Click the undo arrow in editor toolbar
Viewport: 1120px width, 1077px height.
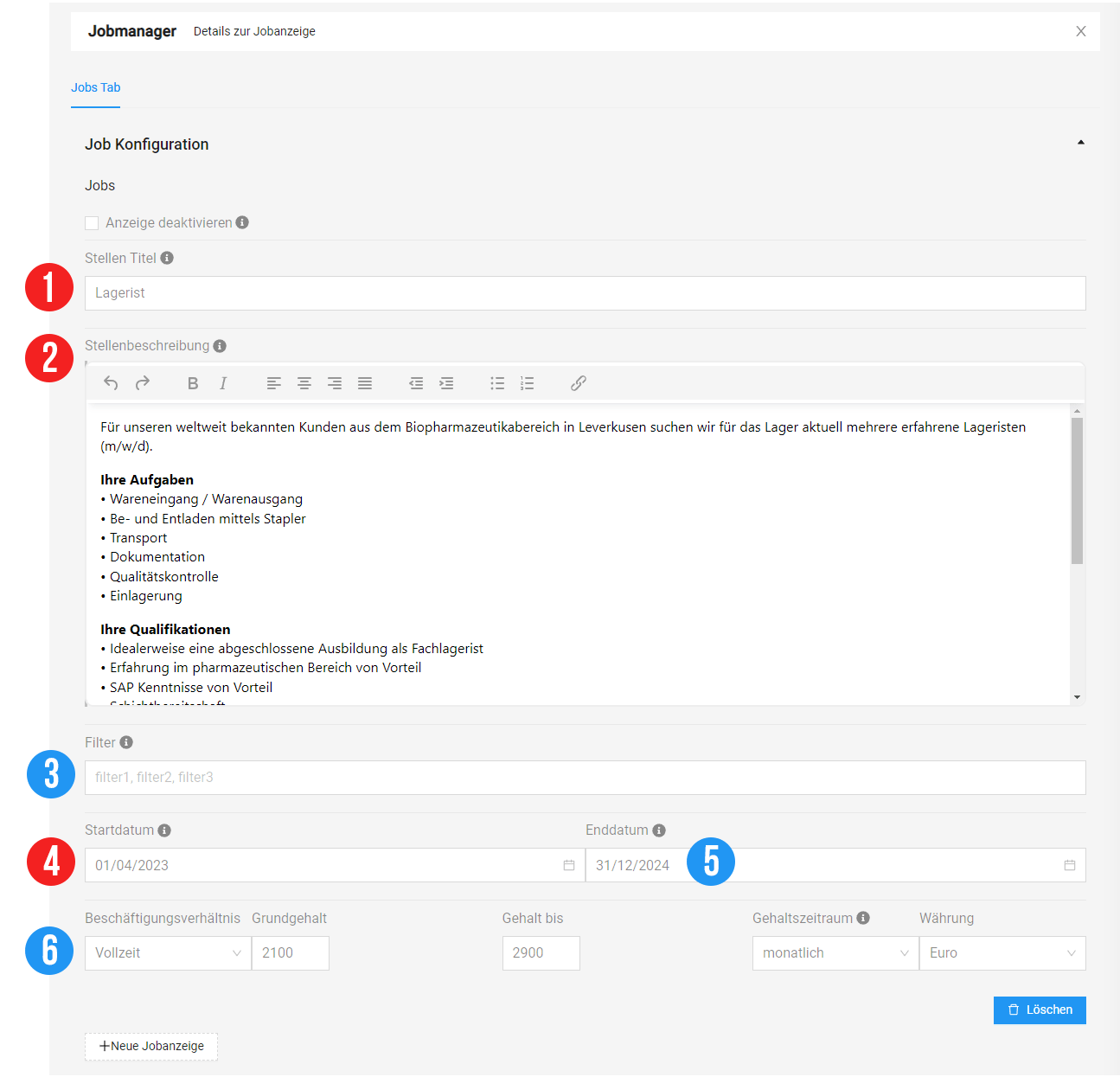coord(111,383)
